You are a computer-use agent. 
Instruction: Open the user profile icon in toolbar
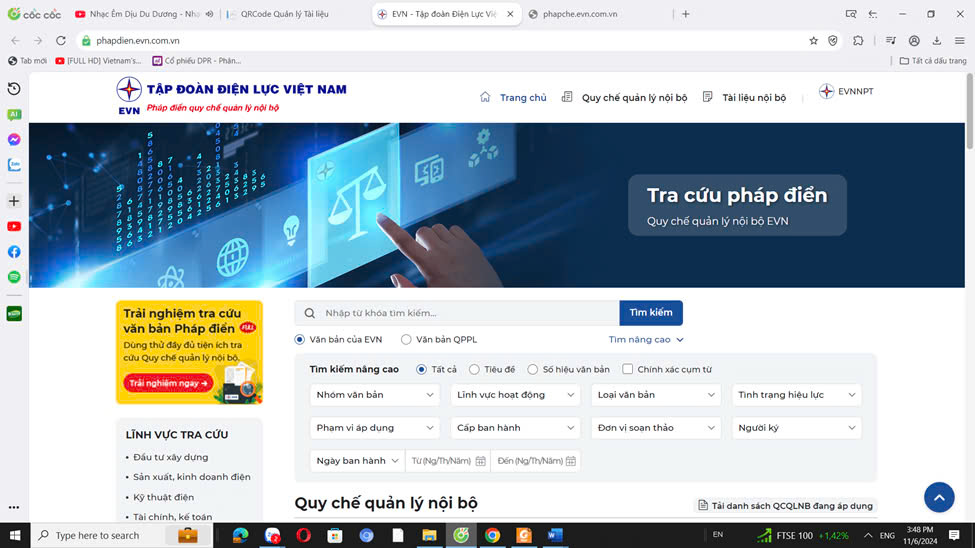[913, 40]
